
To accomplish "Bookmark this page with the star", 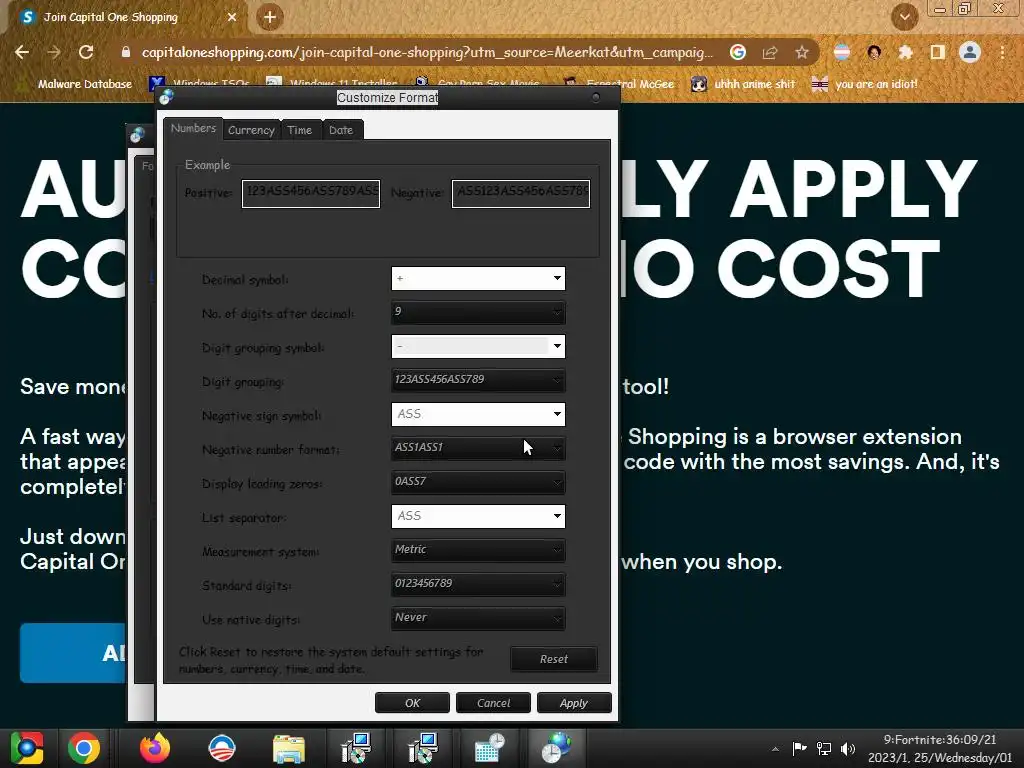I will (x=802, y=52).
